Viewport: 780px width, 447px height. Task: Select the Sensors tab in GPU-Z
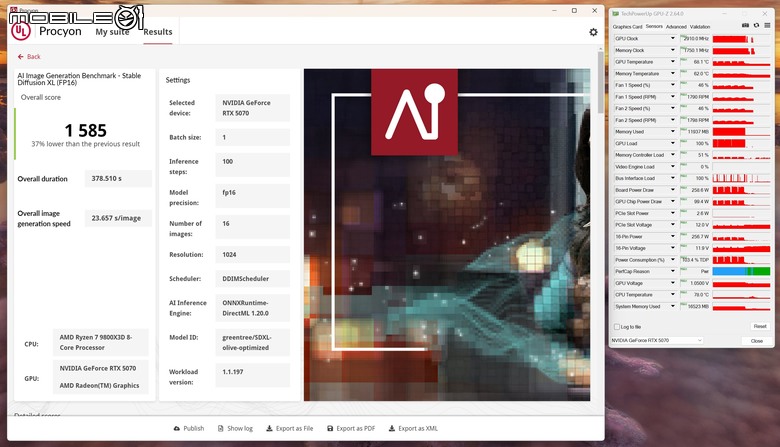654,26
